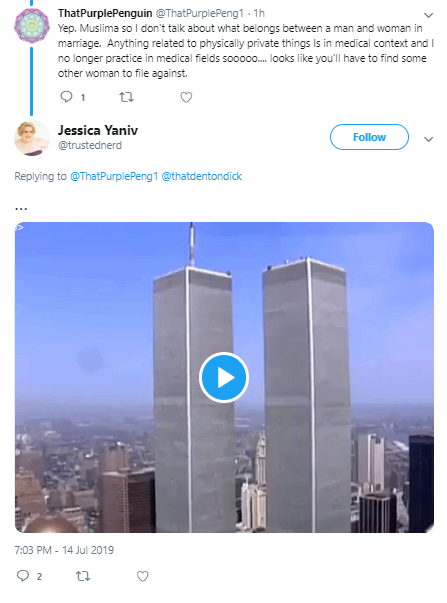The height and width of the screenshot is (603, 447).
Task: Retweet Jessica Yaniv's tweet
Action: tap(83, 576)
